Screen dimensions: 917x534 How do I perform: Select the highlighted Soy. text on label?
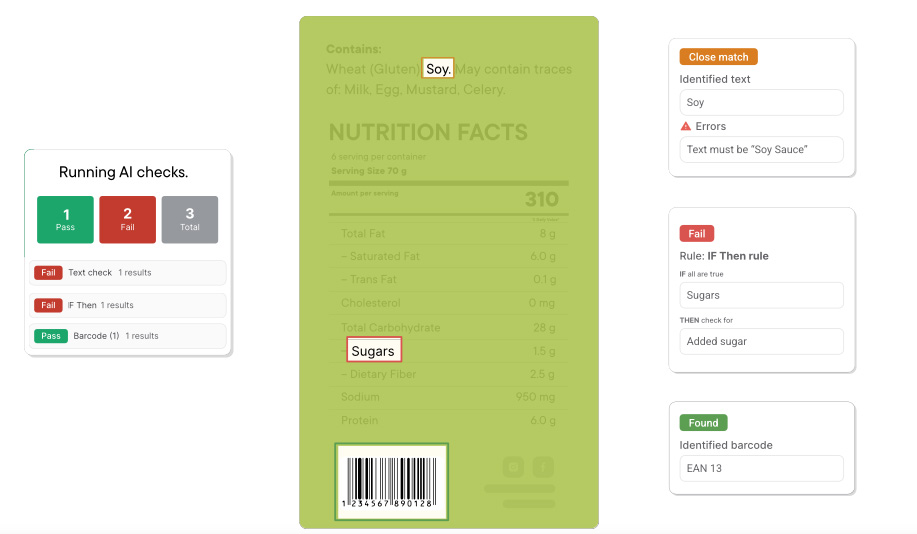[437, 69]
